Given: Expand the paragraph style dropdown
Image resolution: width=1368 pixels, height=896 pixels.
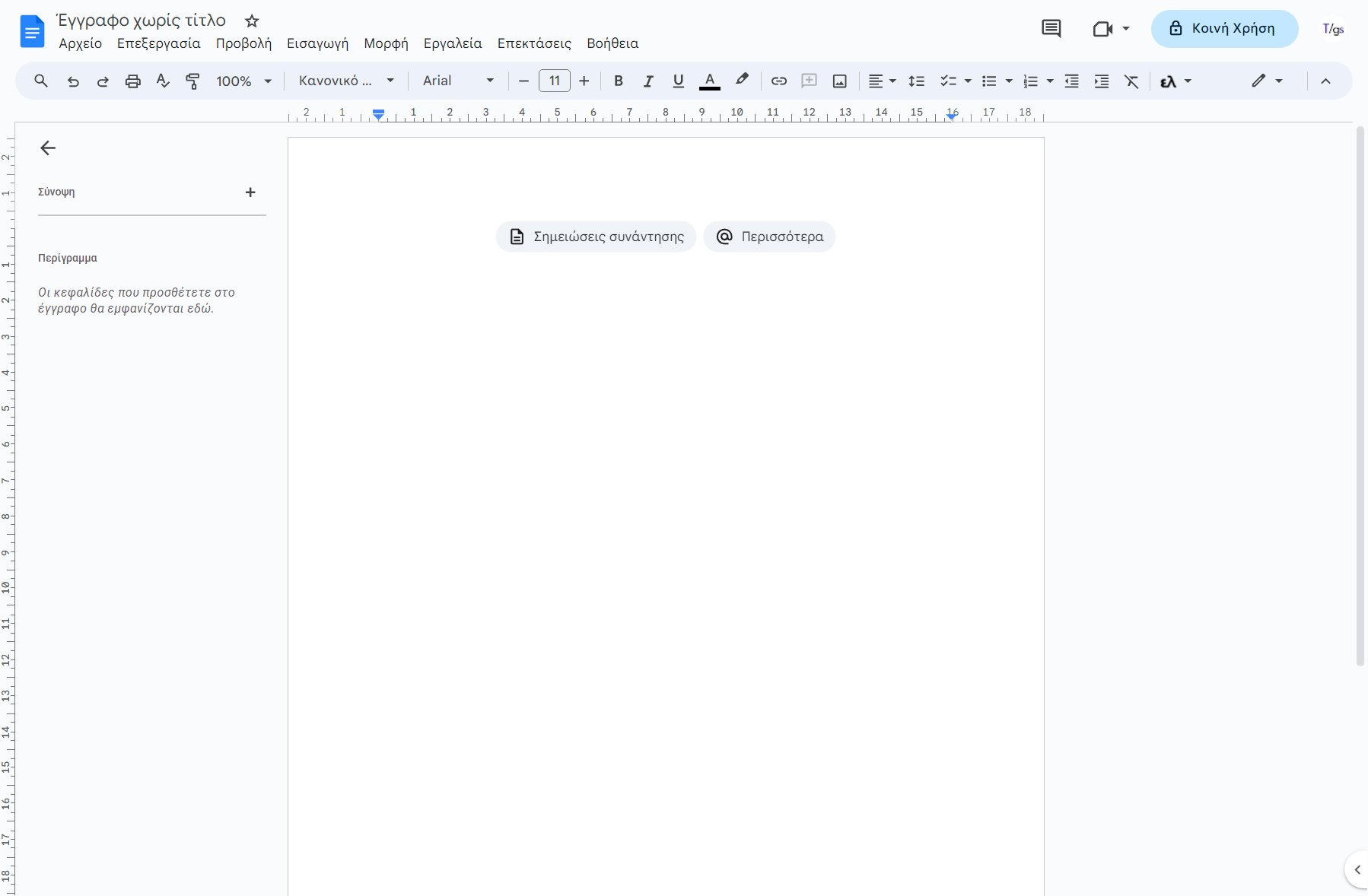Looking at the screenshot, I should (346, 81).
